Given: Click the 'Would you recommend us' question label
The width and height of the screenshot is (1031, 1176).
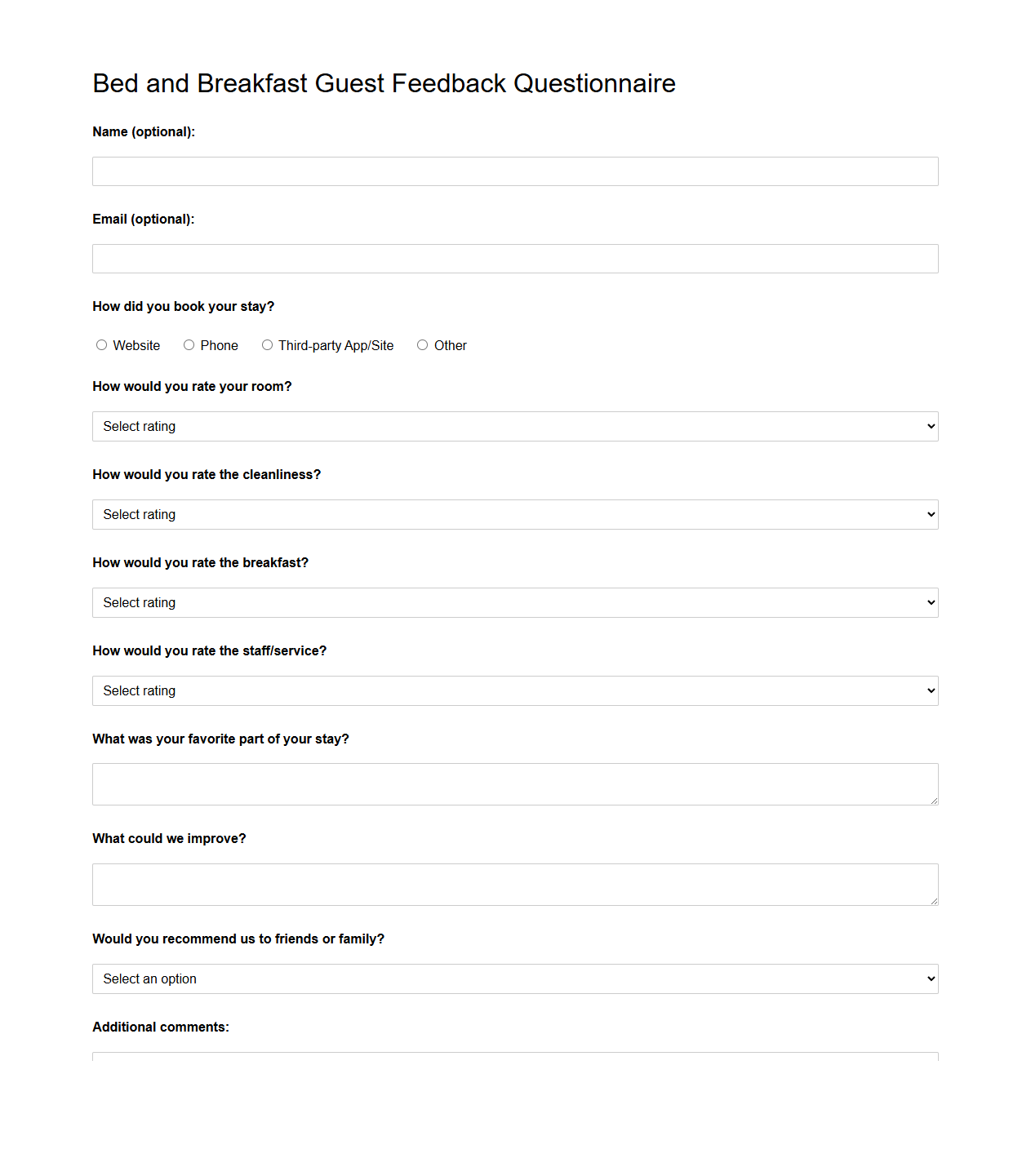Looking at the screenshot, I should coord(238,939).
